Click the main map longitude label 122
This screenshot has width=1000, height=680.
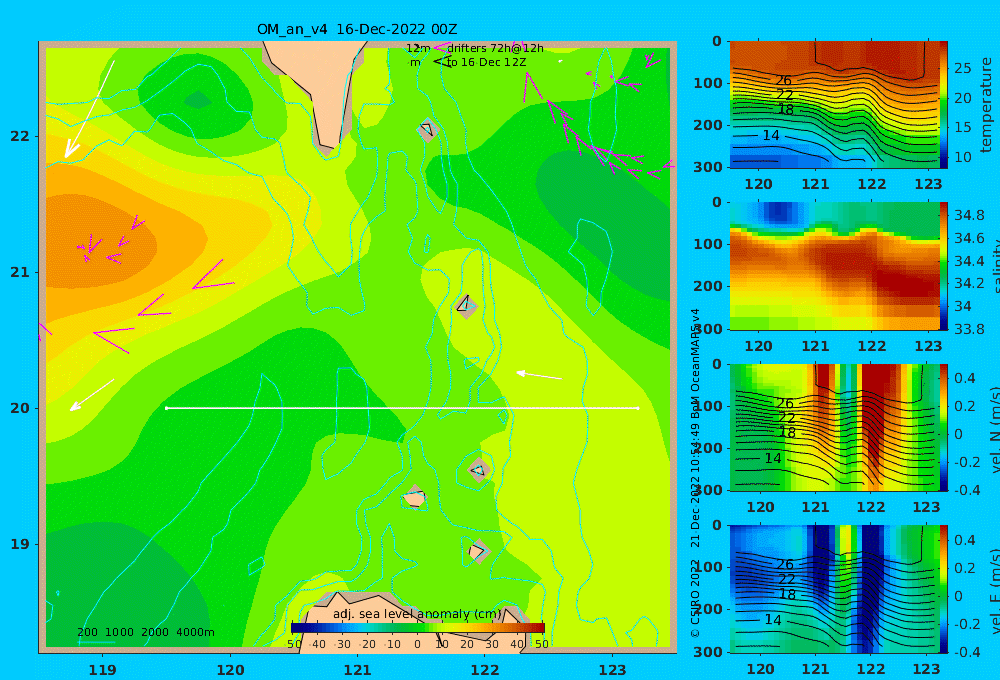(485, 670)
